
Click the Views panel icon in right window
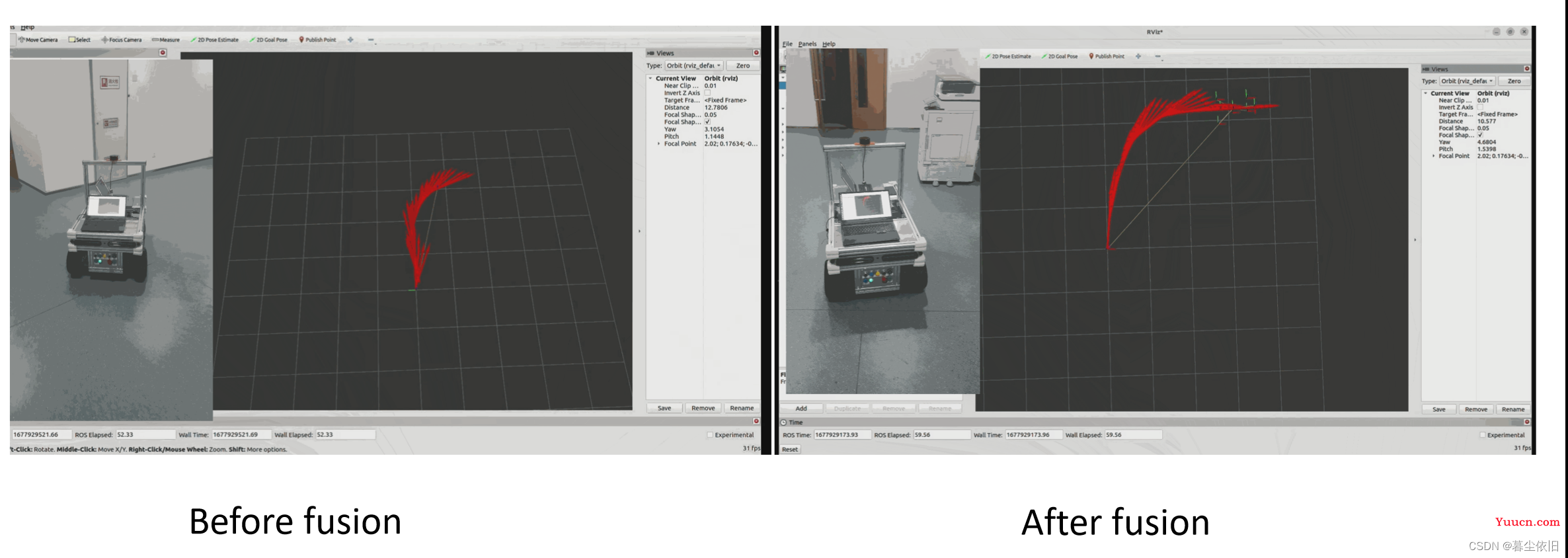click(1426, 69)
